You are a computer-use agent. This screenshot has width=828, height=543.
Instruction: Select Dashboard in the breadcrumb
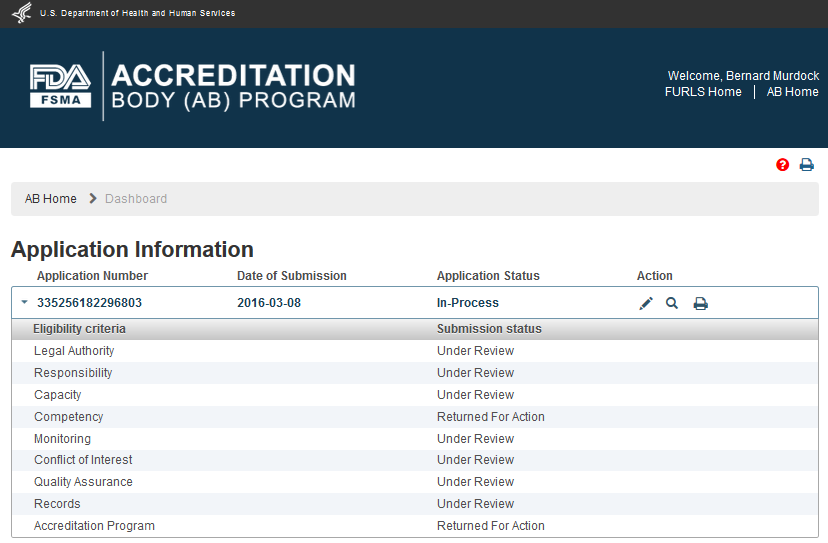click(x=136, y=199)
